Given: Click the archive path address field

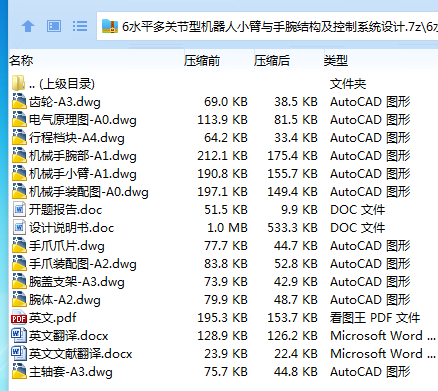Looking at the screenshot, I should pos(267,26).
